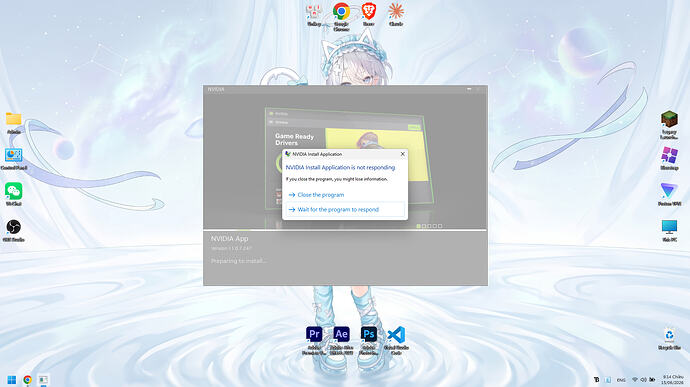
Task: Launch the Claude desktop shortcut
Action: [x=396, y=15]
